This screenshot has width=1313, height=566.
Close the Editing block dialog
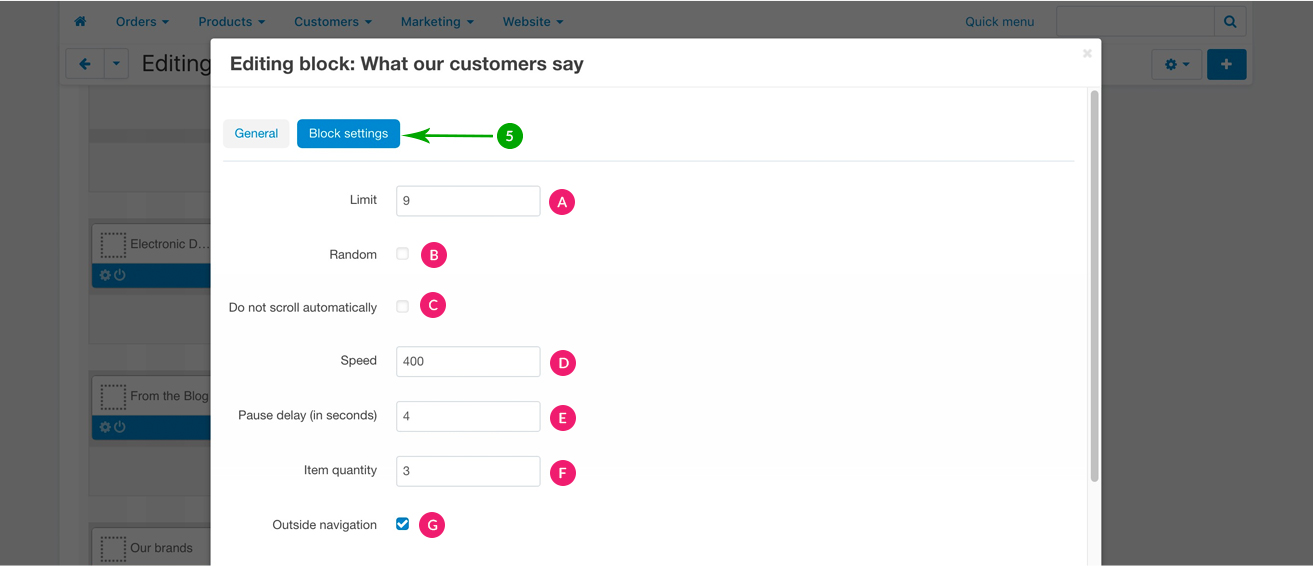pos(1087,54)
